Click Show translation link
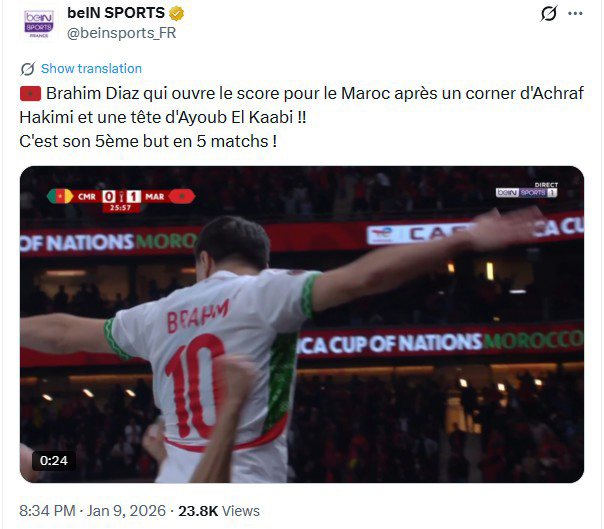Image resolution: width=604 pixels, height=529 pixels. point(91,69)
